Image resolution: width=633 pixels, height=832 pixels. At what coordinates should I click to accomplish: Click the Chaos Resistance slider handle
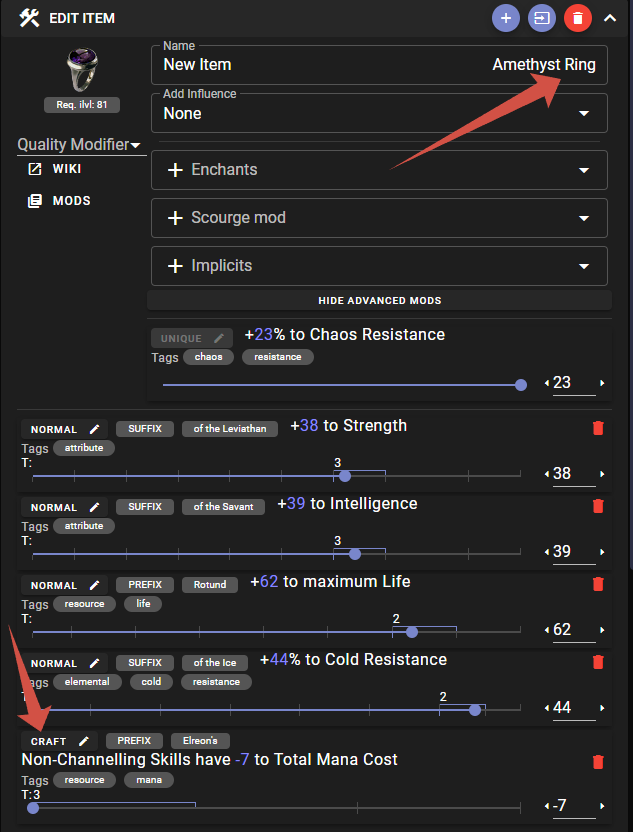pos(520,384)
